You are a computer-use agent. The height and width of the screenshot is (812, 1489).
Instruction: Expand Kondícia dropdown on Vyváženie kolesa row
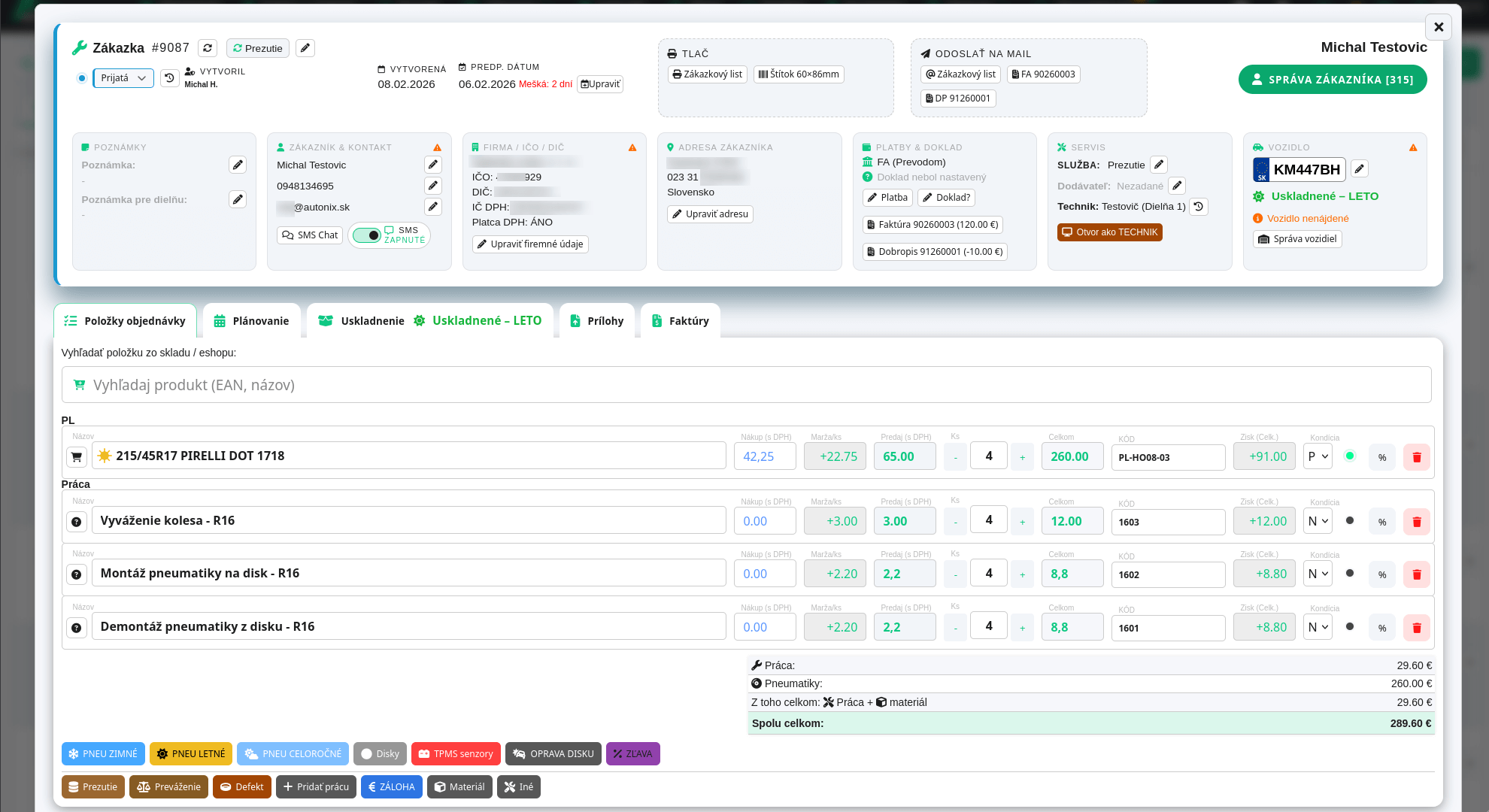1318,521
